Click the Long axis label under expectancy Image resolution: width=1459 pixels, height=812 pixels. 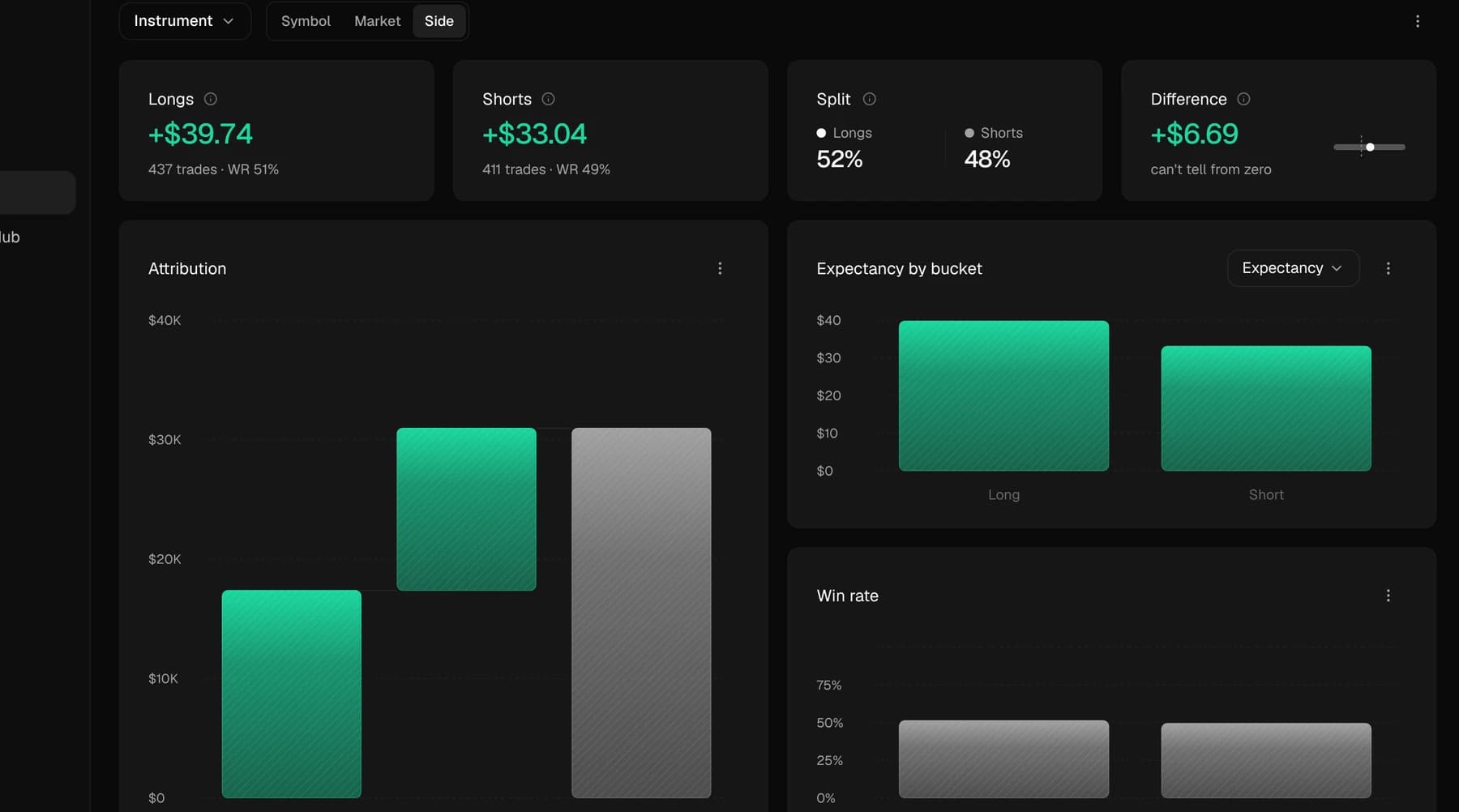coord(1003,494)
